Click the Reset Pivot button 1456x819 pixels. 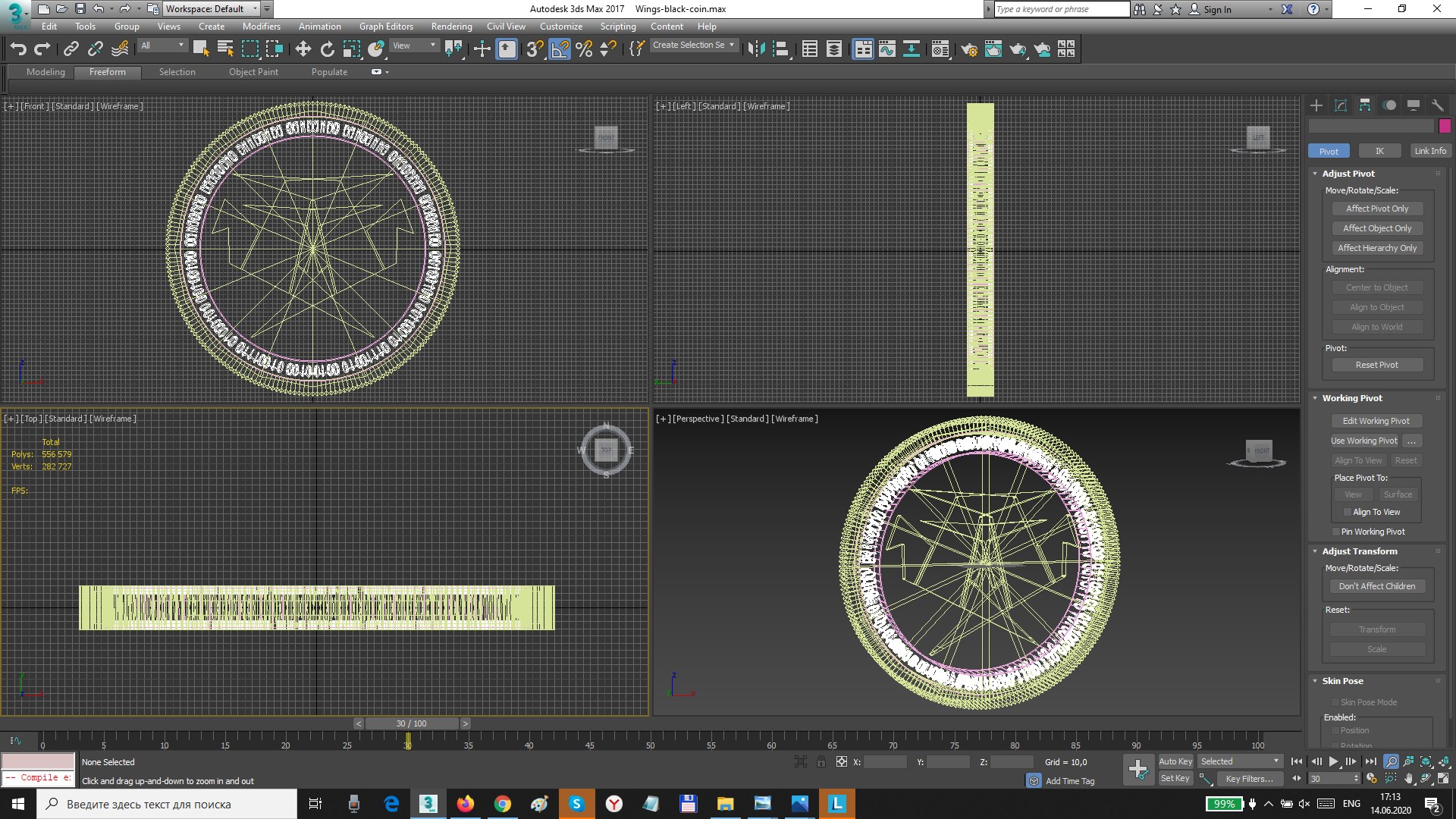(1377, 365)
